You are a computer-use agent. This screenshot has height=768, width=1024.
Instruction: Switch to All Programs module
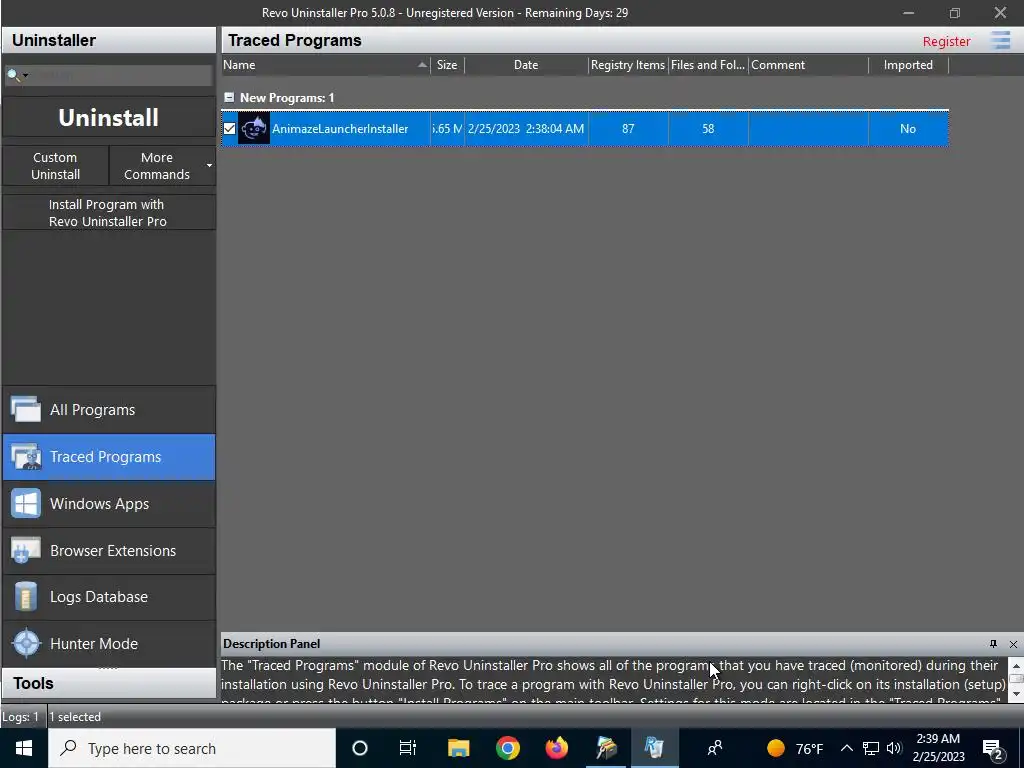tap(108, 410)
